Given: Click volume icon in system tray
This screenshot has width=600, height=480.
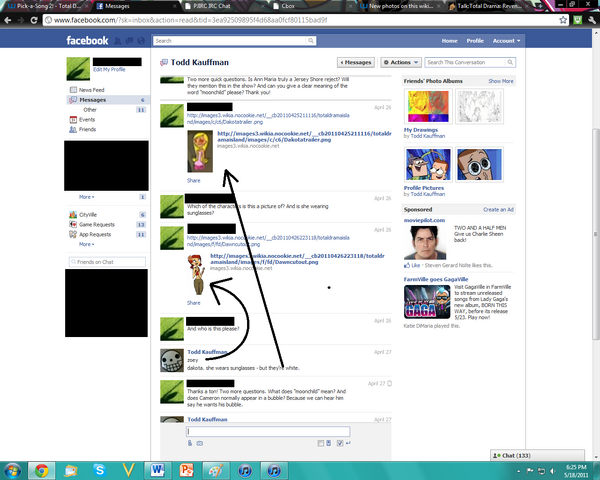Looking at the screenshot, I should (553, 471).
